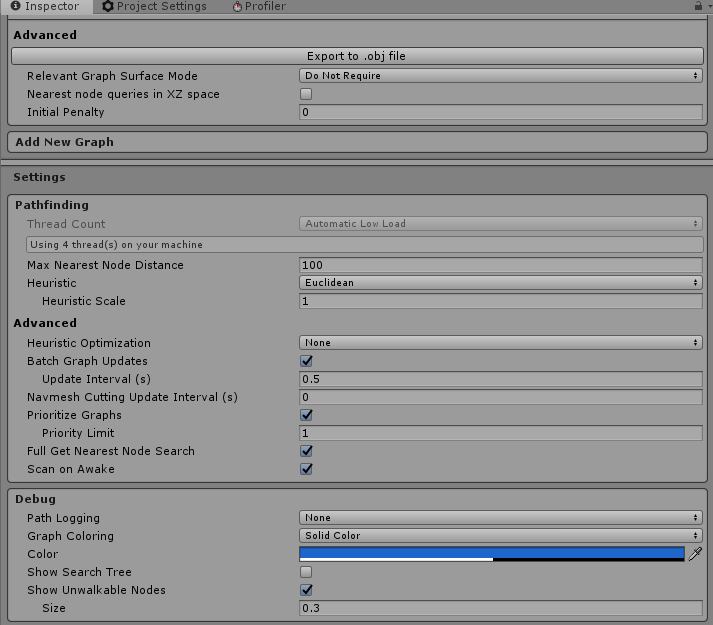Click the Add New Graph header
The image size is (713, 625).
pyautogui.click(x=357, y=142)
